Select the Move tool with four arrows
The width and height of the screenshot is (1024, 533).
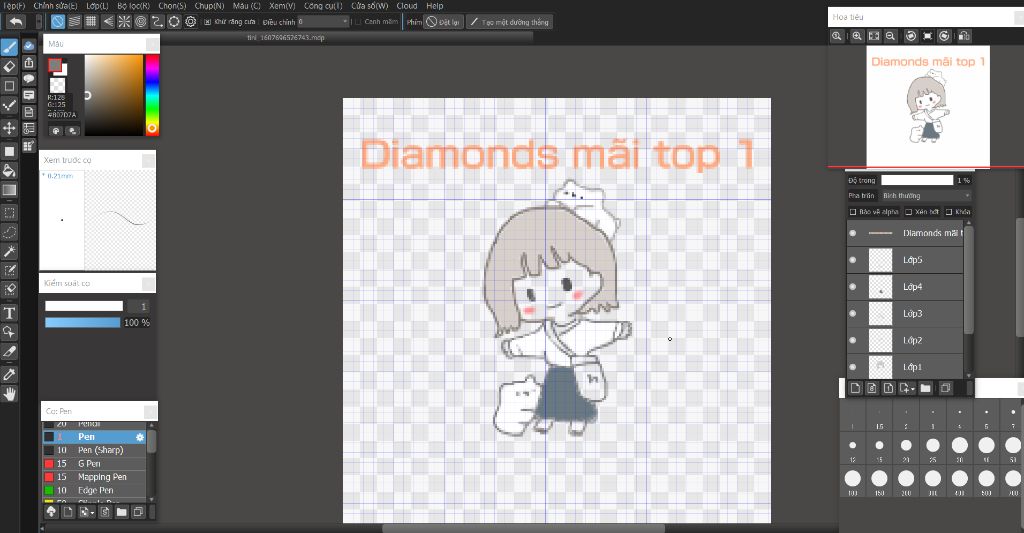pyautogui.click(x=9, y=127)
